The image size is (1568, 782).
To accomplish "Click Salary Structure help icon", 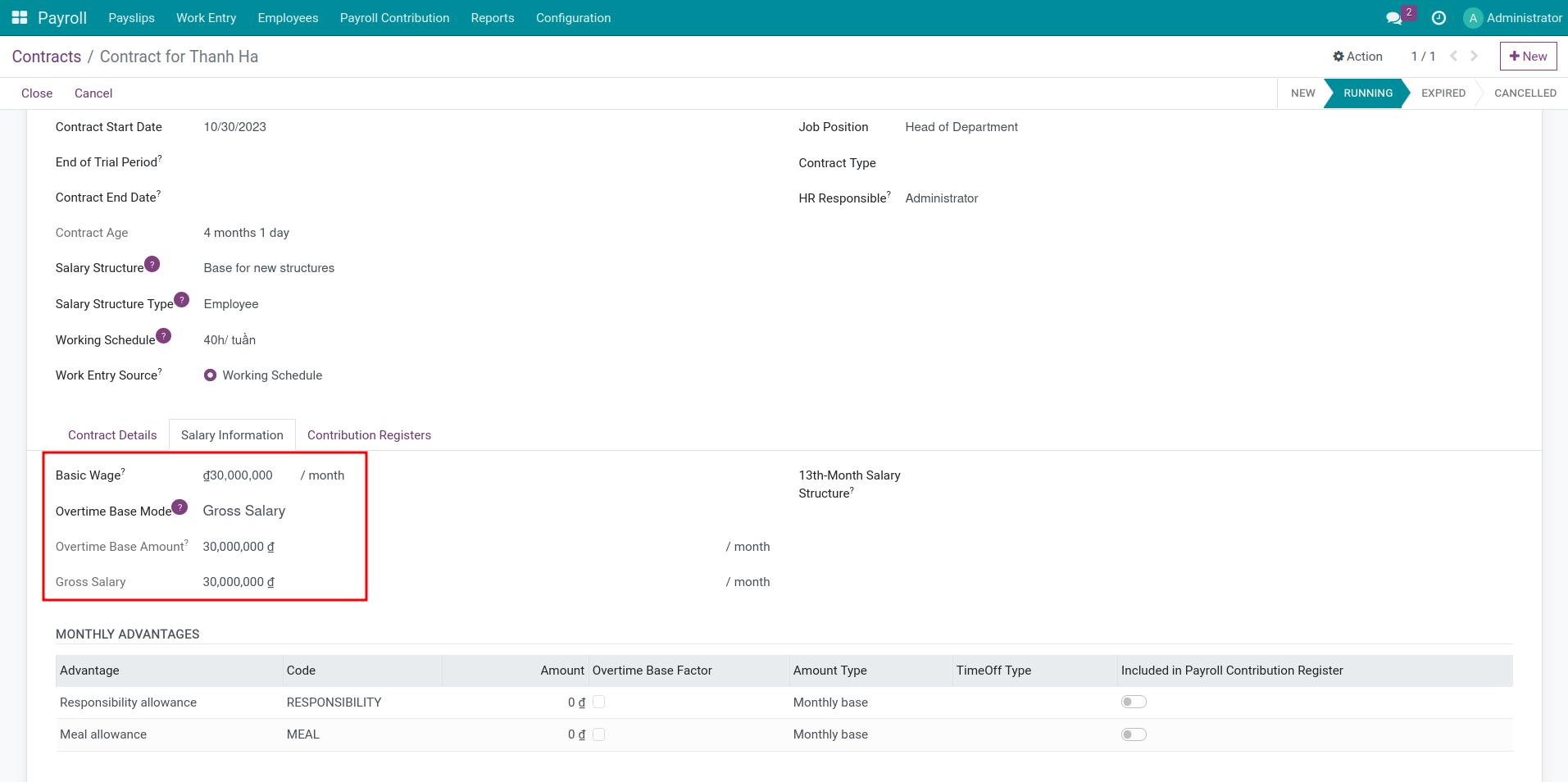I will click(152, 264).
